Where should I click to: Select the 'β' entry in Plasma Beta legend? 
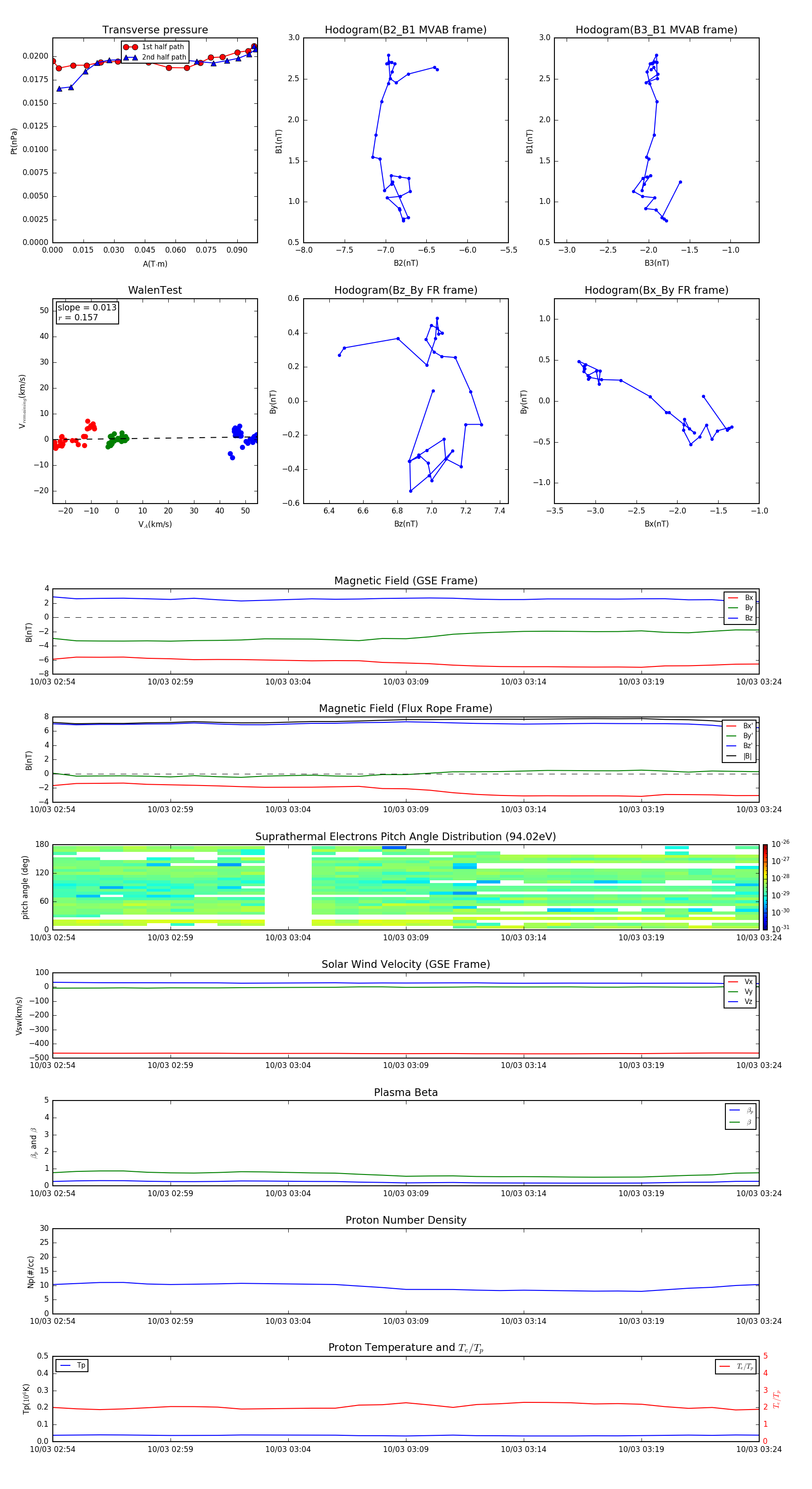(741, 1122)
